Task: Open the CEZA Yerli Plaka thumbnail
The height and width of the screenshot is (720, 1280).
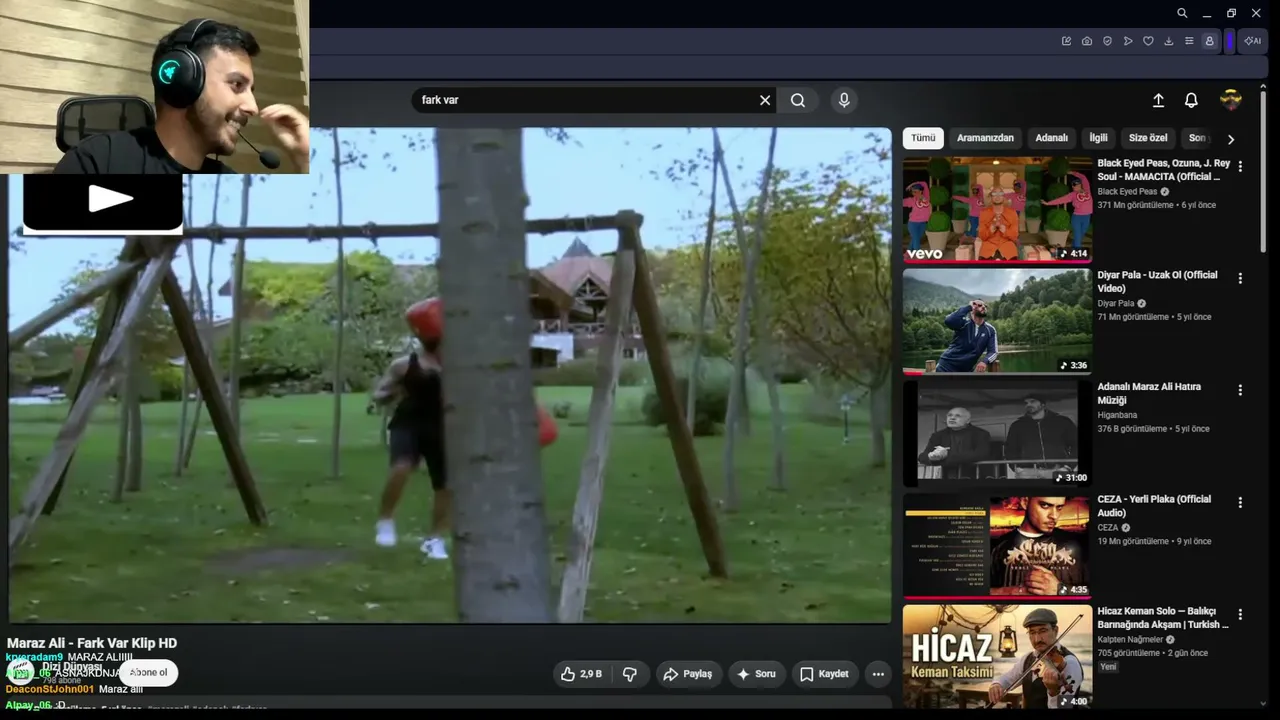Action: [x=997, y=545]
